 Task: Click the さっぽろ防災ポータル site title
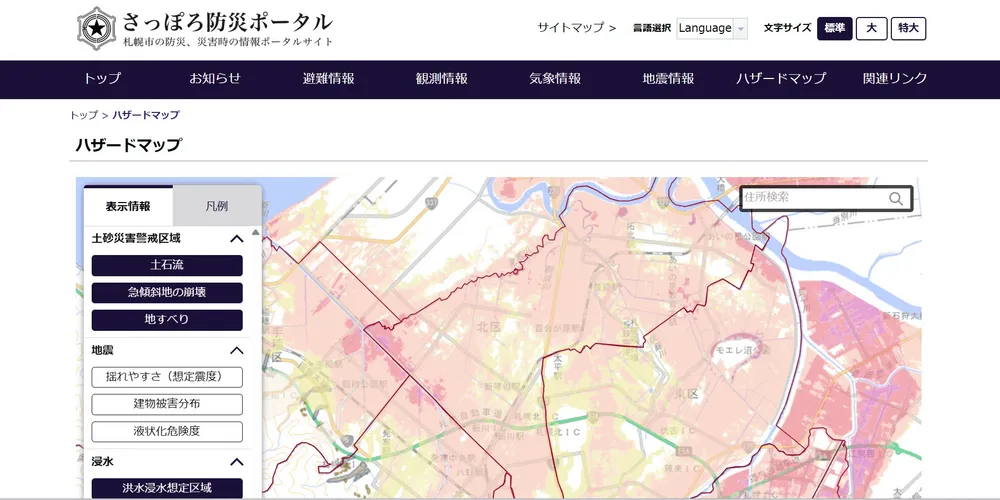(x=227, y=22)
